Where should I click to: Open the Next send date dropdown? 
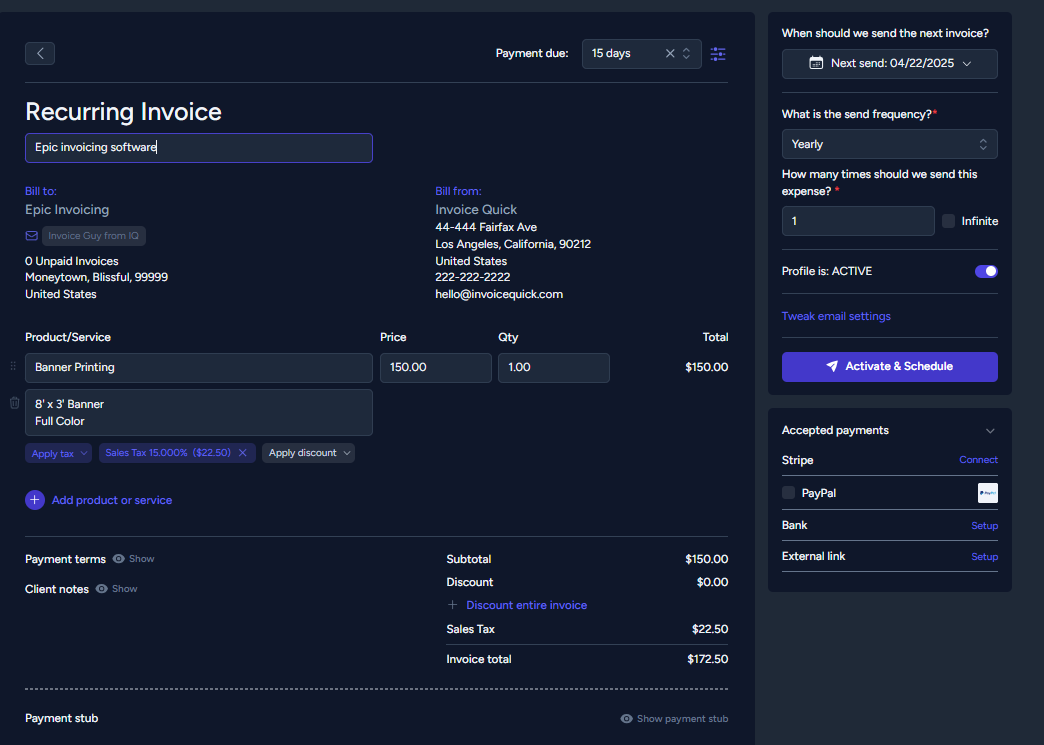point(890,63)
